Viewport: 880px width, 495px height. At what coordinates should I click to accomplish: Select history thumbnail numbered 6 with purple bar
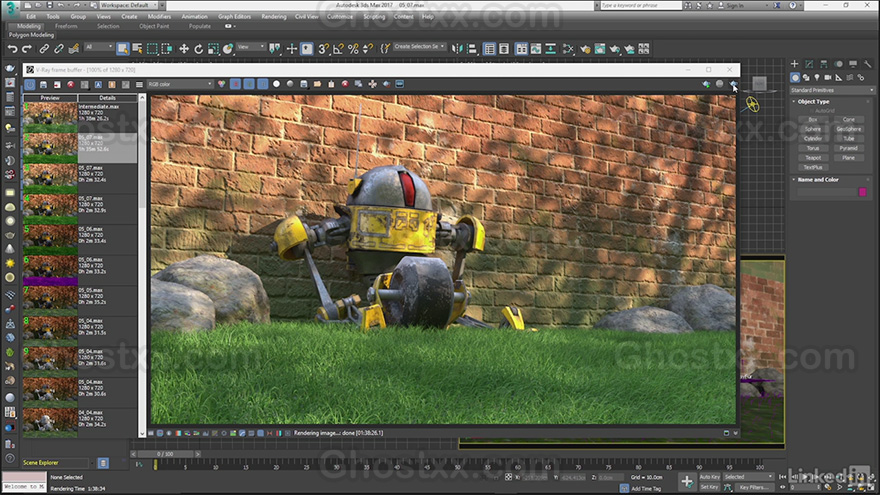50,270
